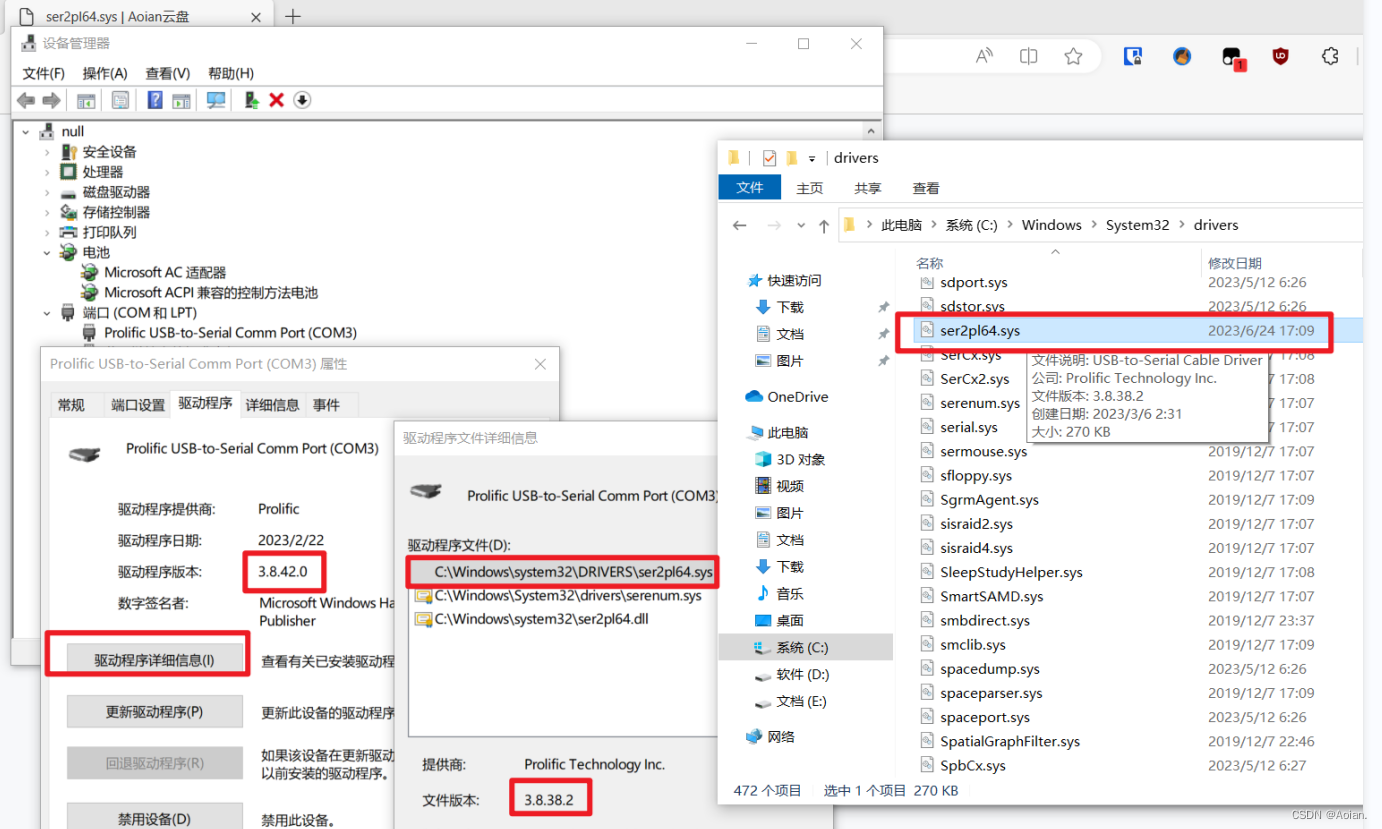Open Explorer quick access toolbar customize dropdown
Viewport: 1382px width, 829px height.
(x=812, y=158)
